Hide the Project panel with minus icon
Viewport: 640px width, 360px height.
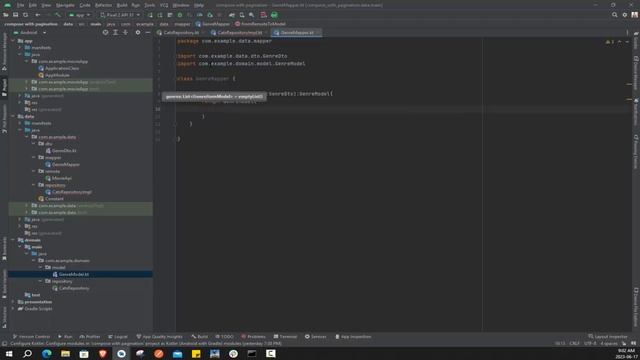(x=148, y=33)
